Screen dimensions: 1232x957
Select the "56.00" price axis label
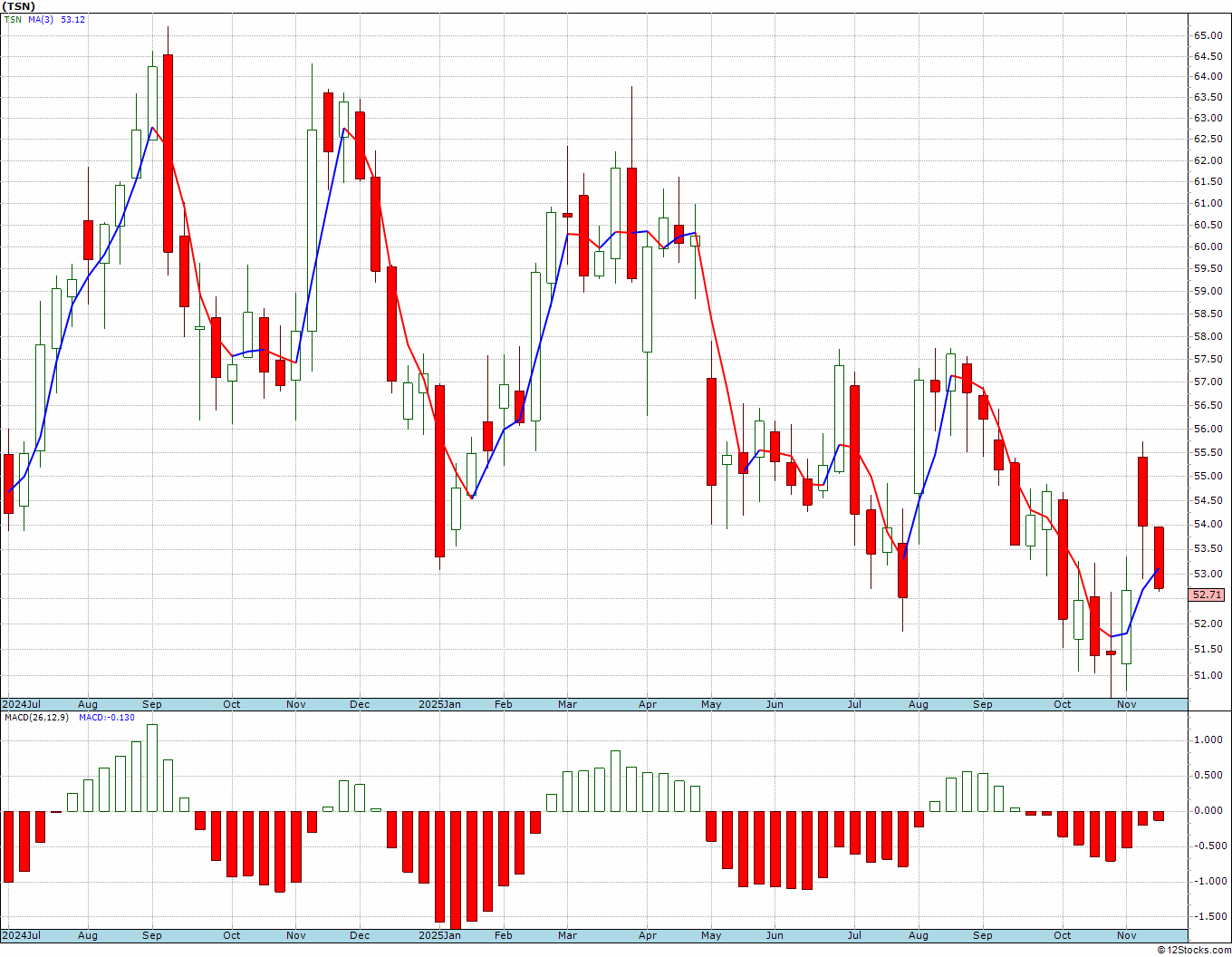(1207, 429)
